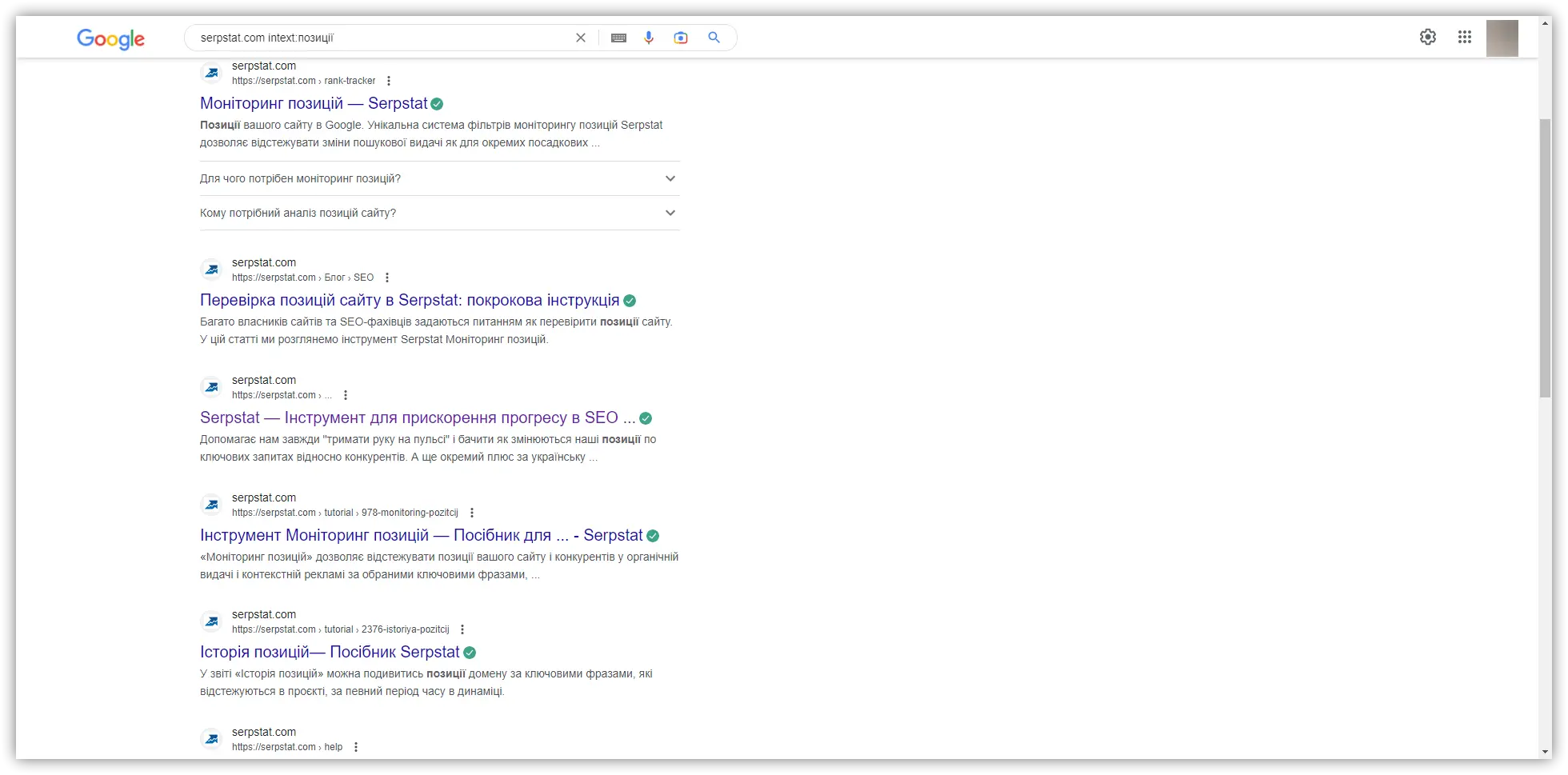
Task: Open more options for third serpstat.com result
Action: (x=346, y=395)
